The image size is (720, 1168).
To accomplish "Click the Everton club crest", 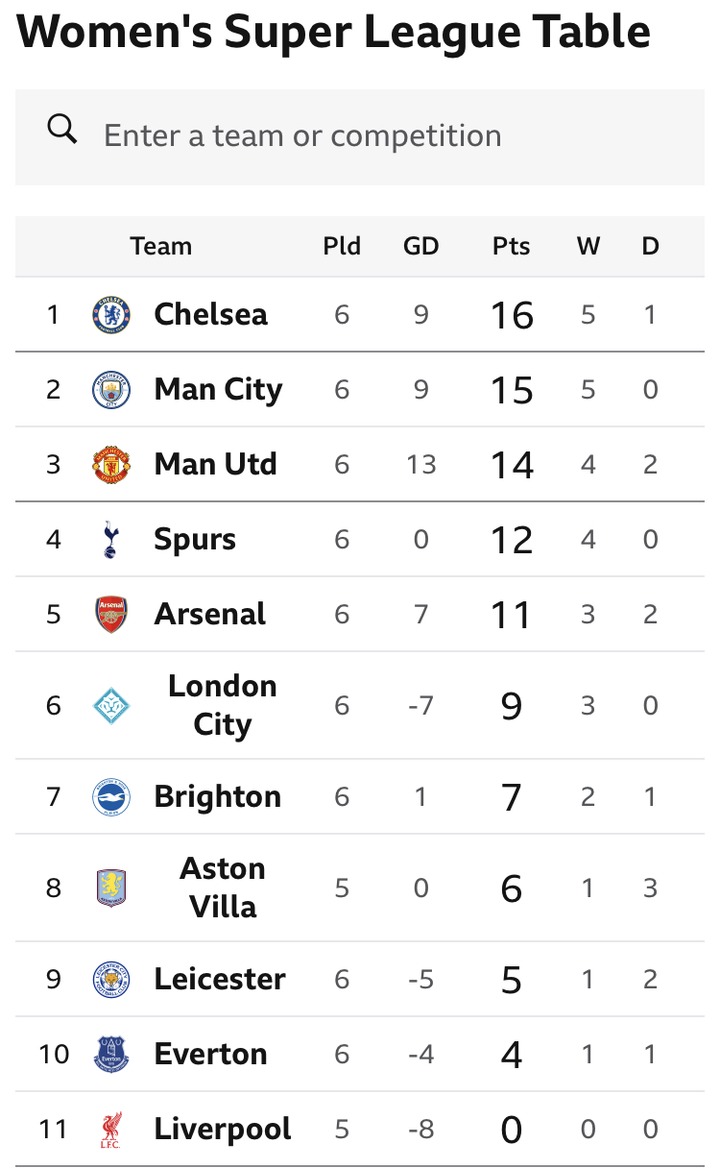I will pyautogui.click(x=111, y=1054).
